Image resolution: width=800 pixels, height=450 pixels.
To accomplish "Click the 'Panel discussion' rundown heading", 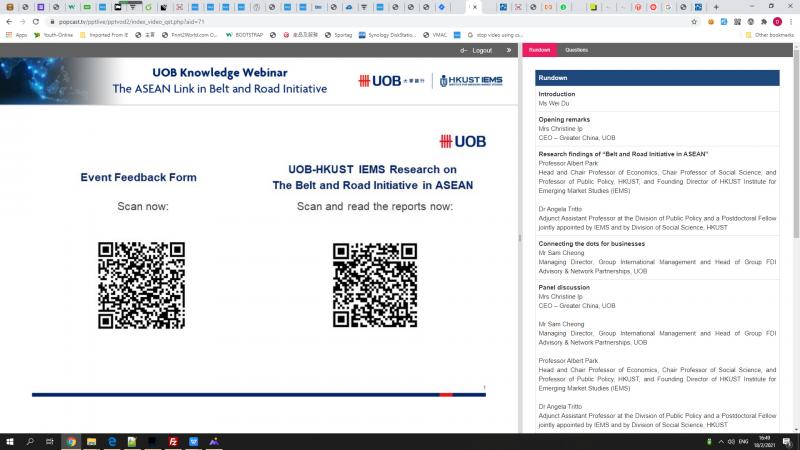I will click(x=564, y=288).
